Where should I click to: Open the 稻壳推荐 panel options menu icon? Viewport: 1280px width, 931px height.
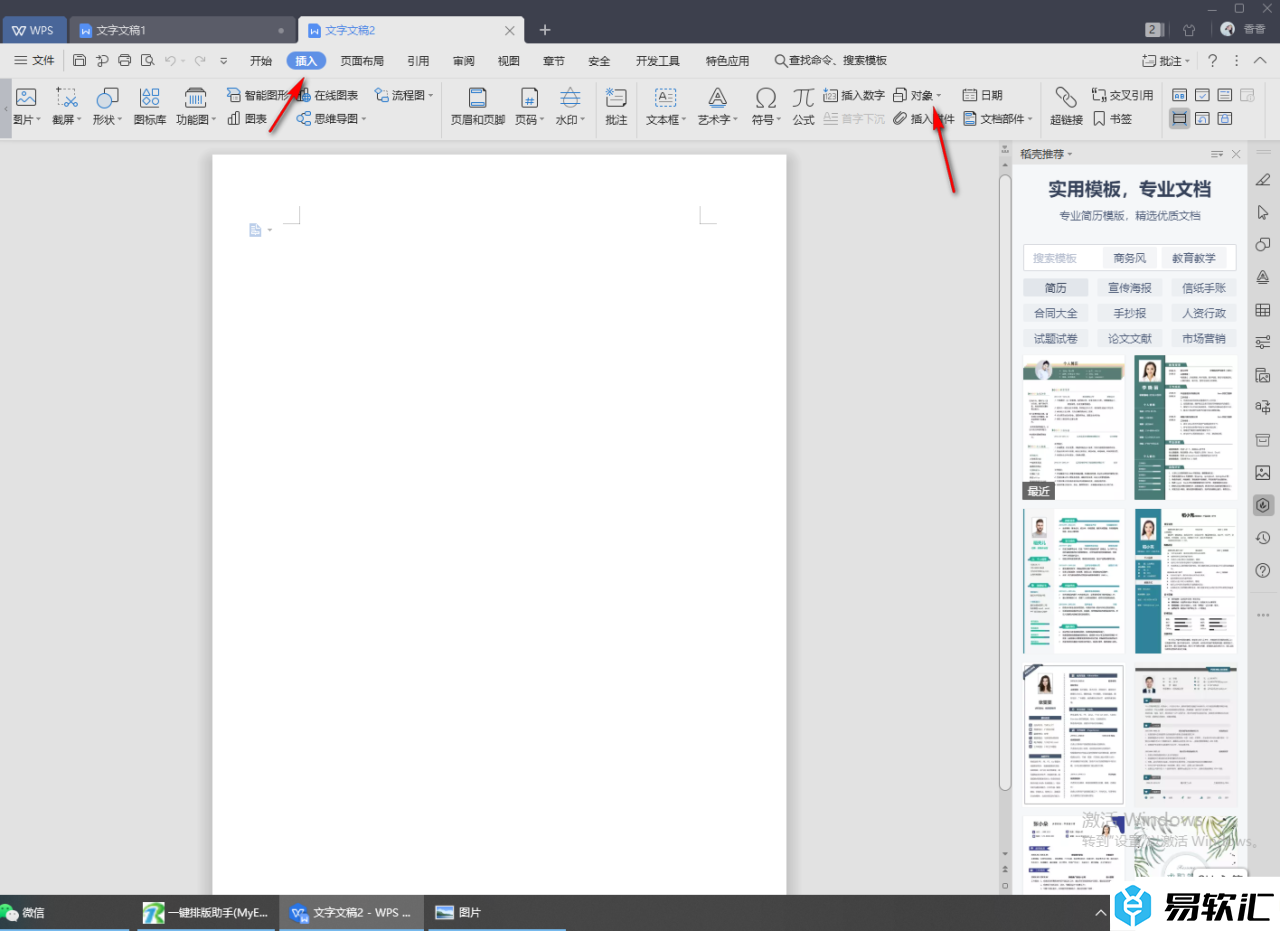coord(1217,154)
